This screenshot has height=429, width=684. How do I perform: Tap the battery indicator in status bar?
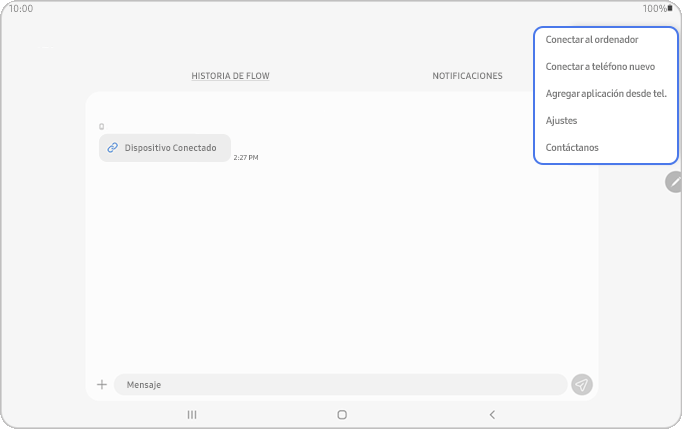[669, 8]
